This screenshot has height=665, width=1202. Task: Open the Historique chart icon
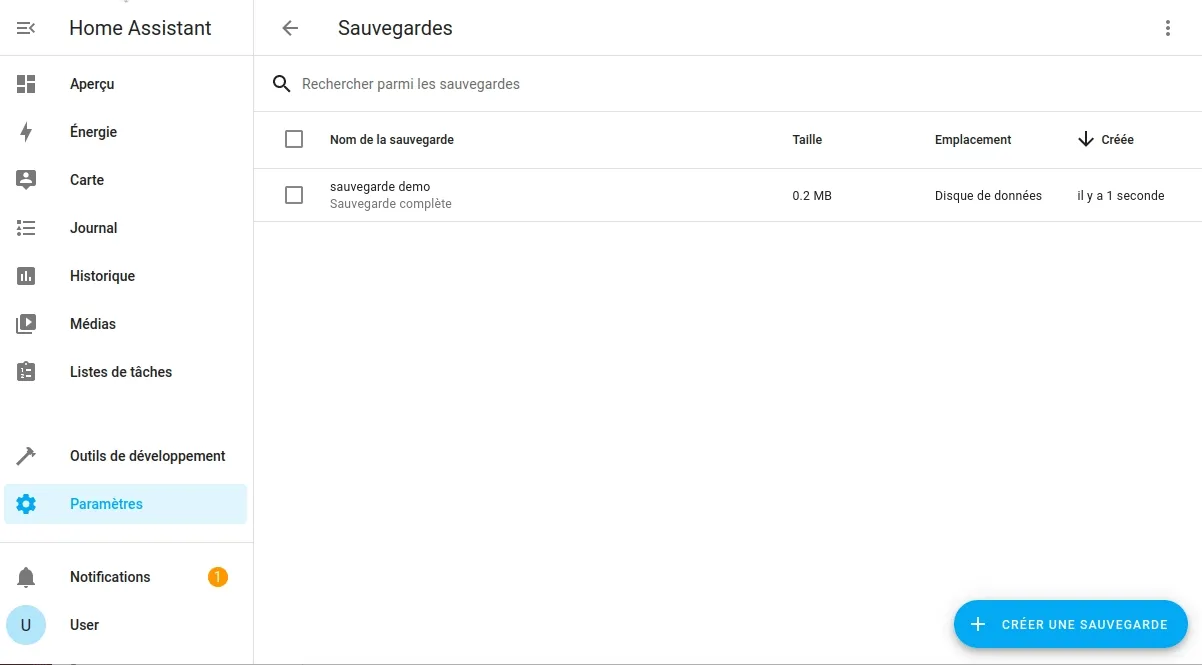pyautogui.click(x=26, y=275)
